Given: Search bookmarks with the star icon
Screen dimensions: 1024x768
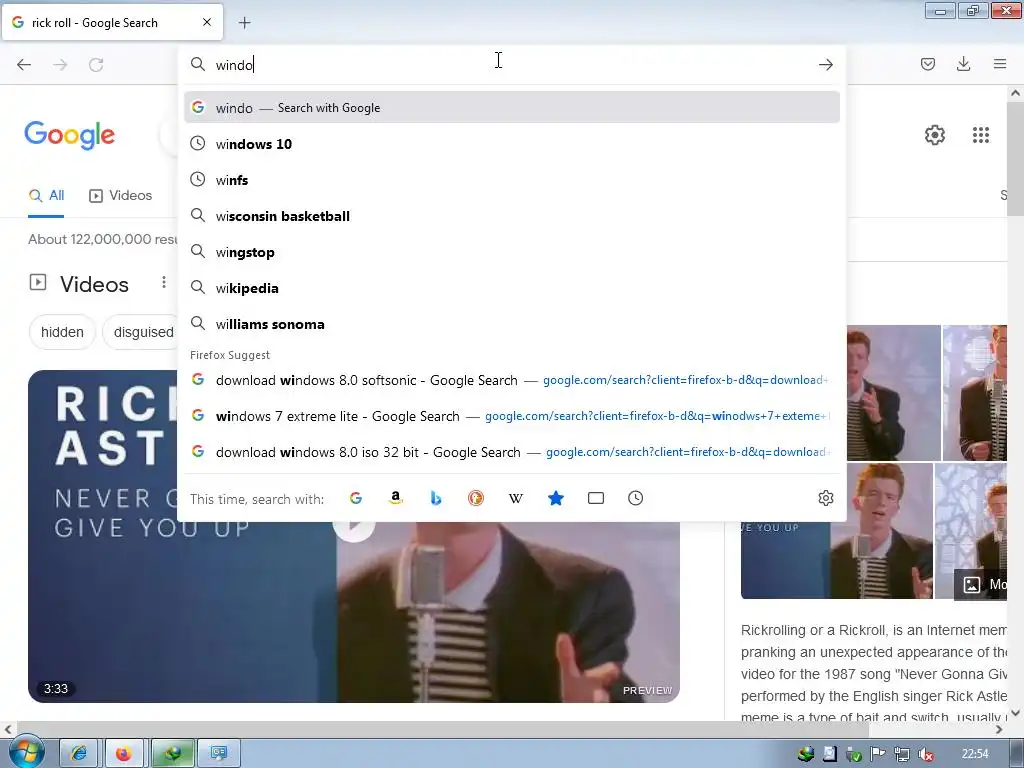Looking at the screenshot, I should tap(556, 498).
